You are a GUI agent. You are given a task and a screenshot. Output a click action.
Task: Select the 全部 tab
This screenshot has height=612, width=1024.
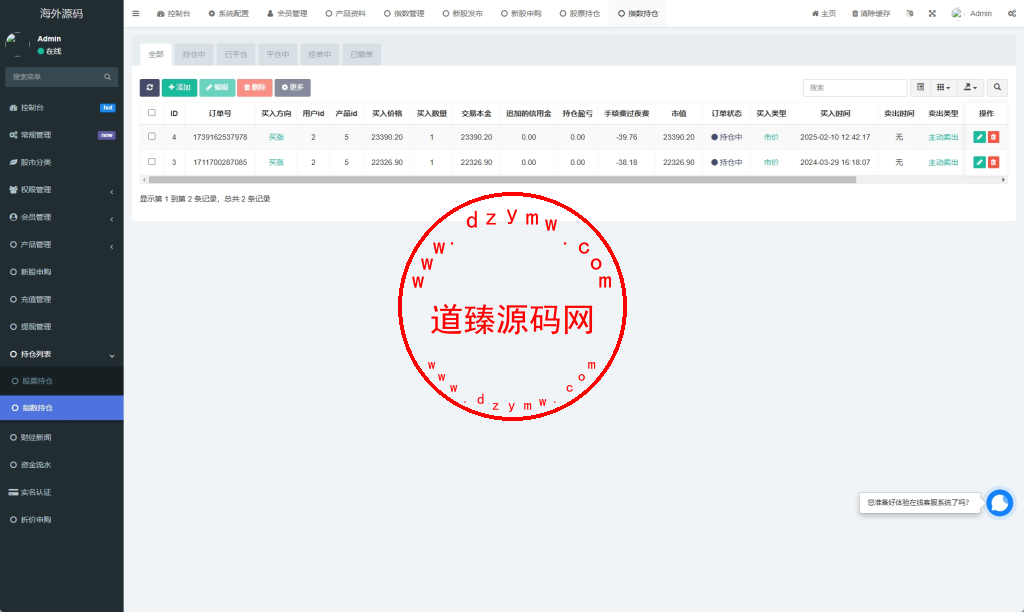coord(156,55)
